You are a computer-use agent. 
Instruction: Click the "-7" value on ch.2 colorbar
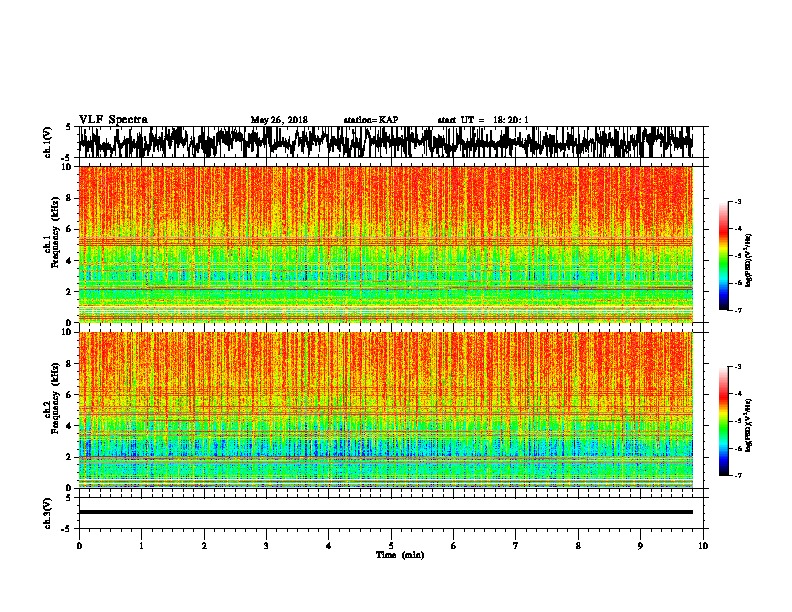point(738,476)
